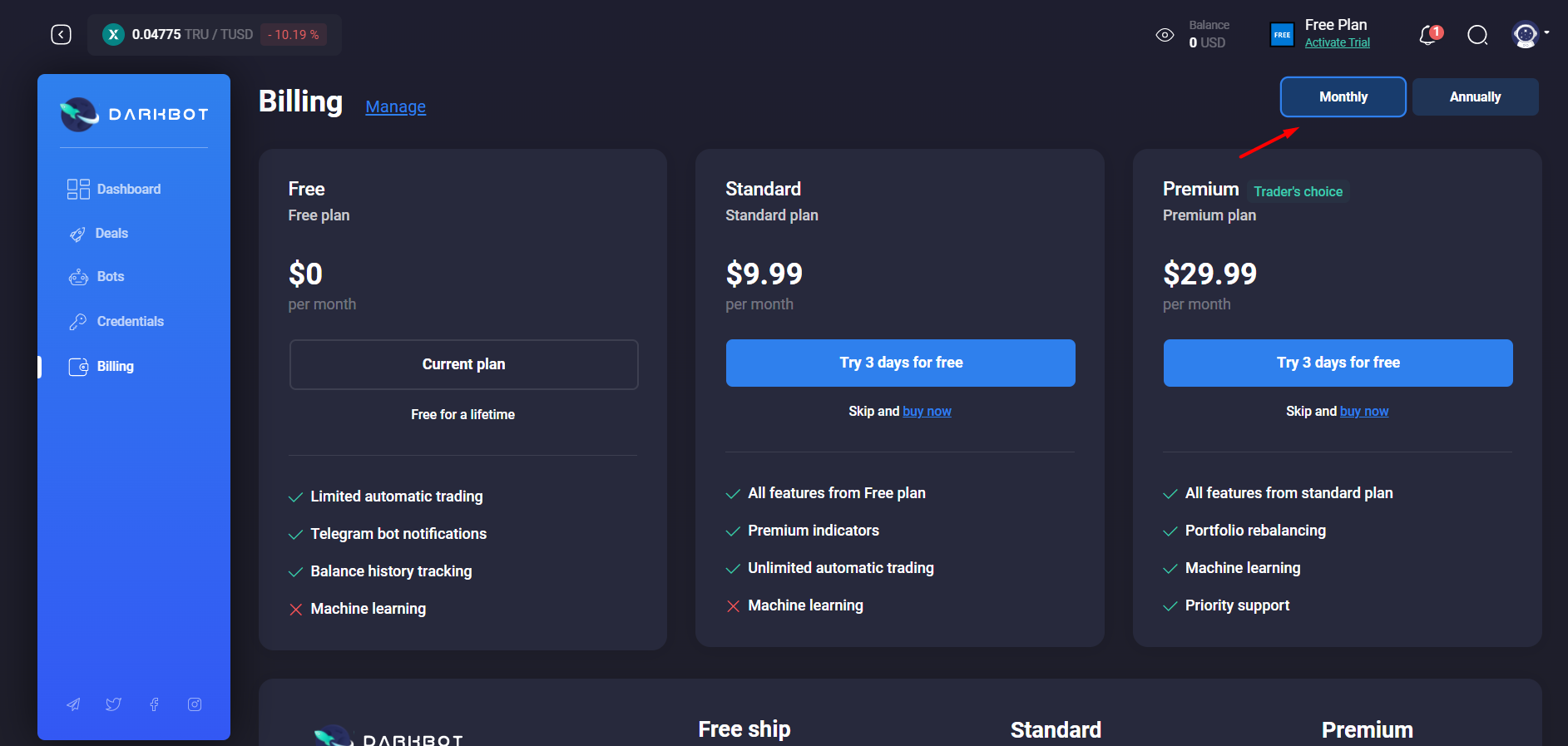Open Instagram link in sidebar footer
This screenshot has width=1568, height=746.
coord(195,704)
